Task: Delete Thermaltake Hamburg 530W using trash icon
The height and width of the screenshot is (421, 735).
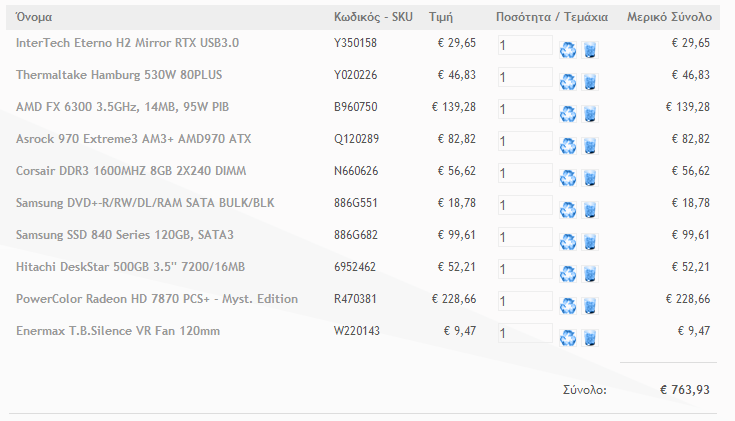Action: tap(590, 82)
